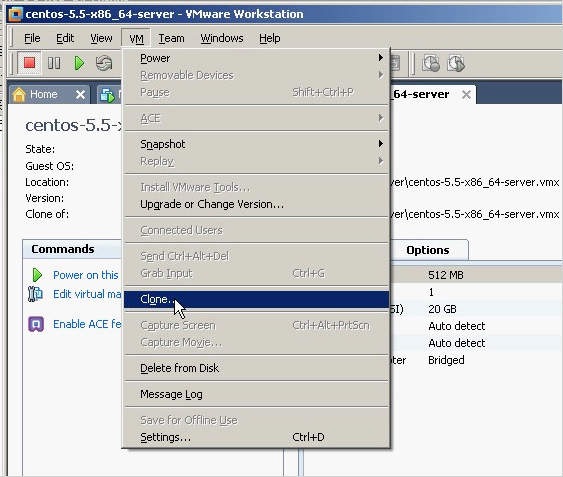563x477 pixels.
Task: Open the File menu
Action: coord(32,38)
